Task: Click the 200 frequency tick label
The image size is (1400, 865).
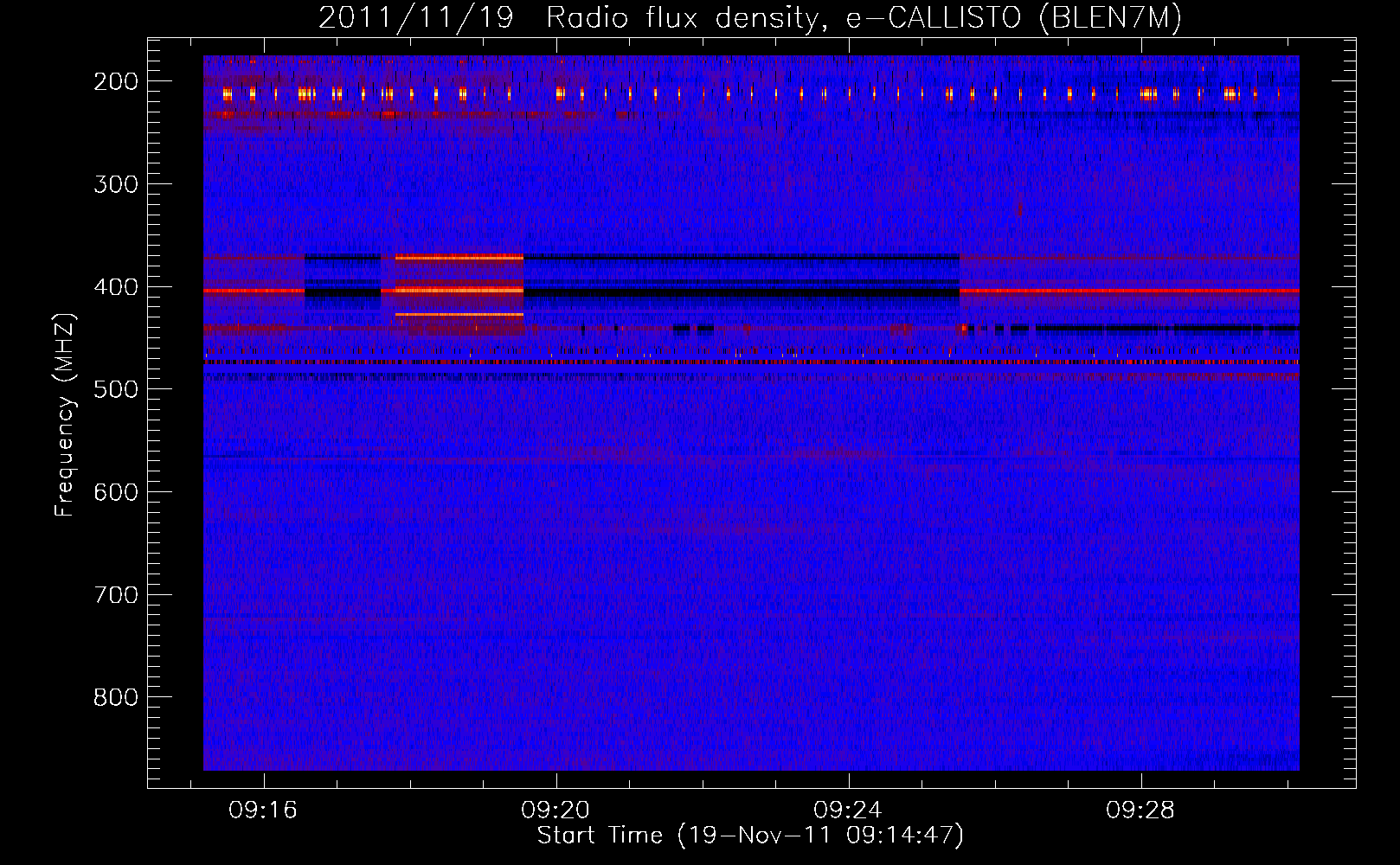Action: [116, 81]
